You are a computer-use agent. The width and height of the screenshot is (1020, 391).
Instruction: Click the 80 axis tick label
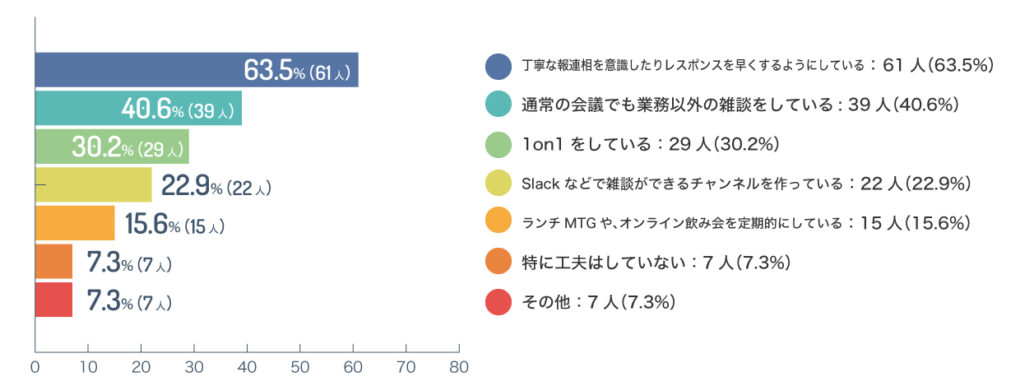pos(459,367)
